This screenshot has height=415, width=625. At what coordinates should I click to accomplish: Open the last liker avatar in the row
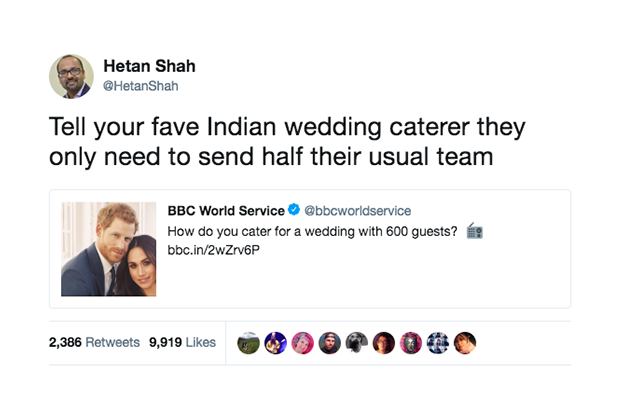coord(465,343)
